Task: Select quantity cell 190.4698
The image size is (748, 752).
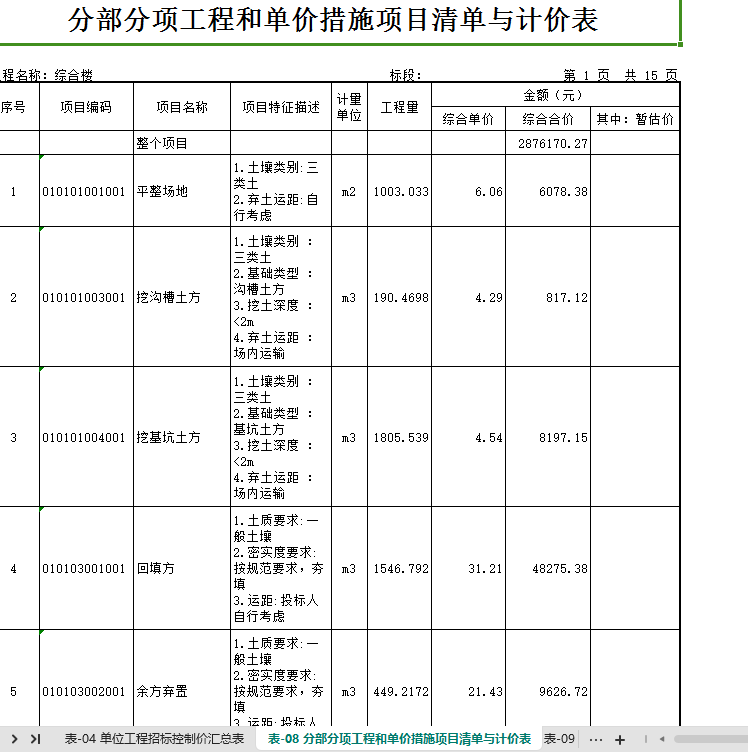Action: click(x=399, y=297)
